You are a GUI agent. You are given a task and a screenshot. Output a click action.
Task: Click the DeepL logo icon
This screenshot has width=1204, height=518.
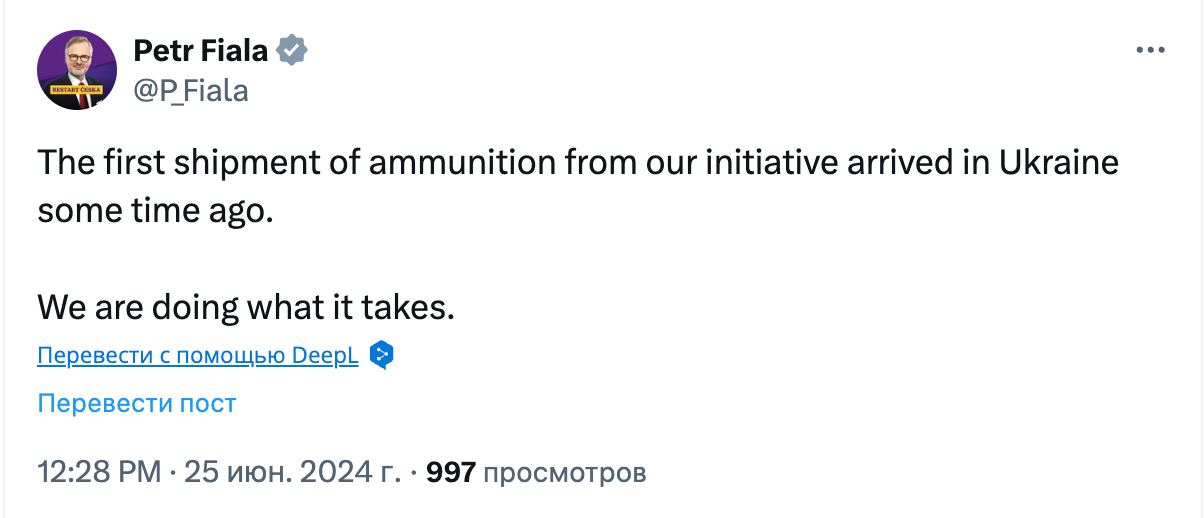click(x=381, y=355)
